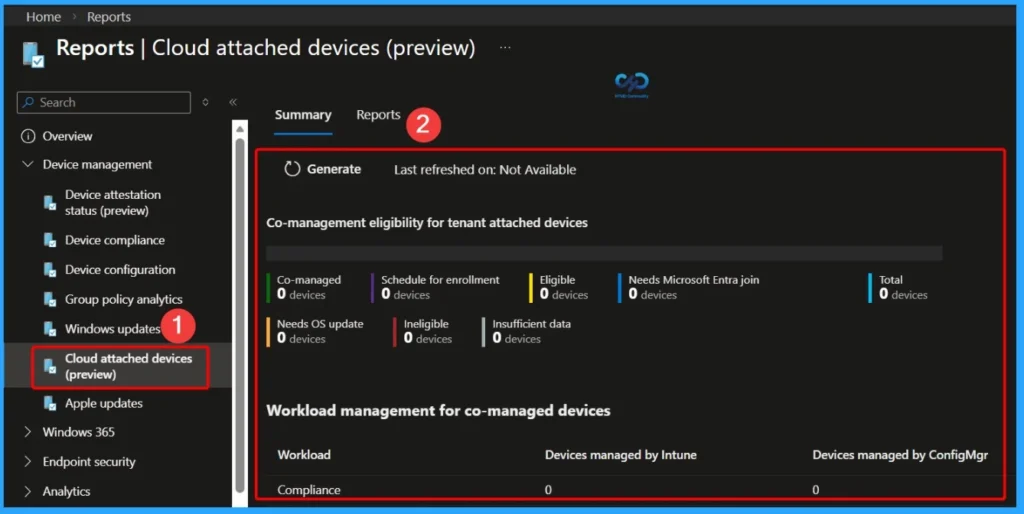This screenshot has width=1024, height=514.
Task: Open Overview in sidebar
Action: point(67,136)
